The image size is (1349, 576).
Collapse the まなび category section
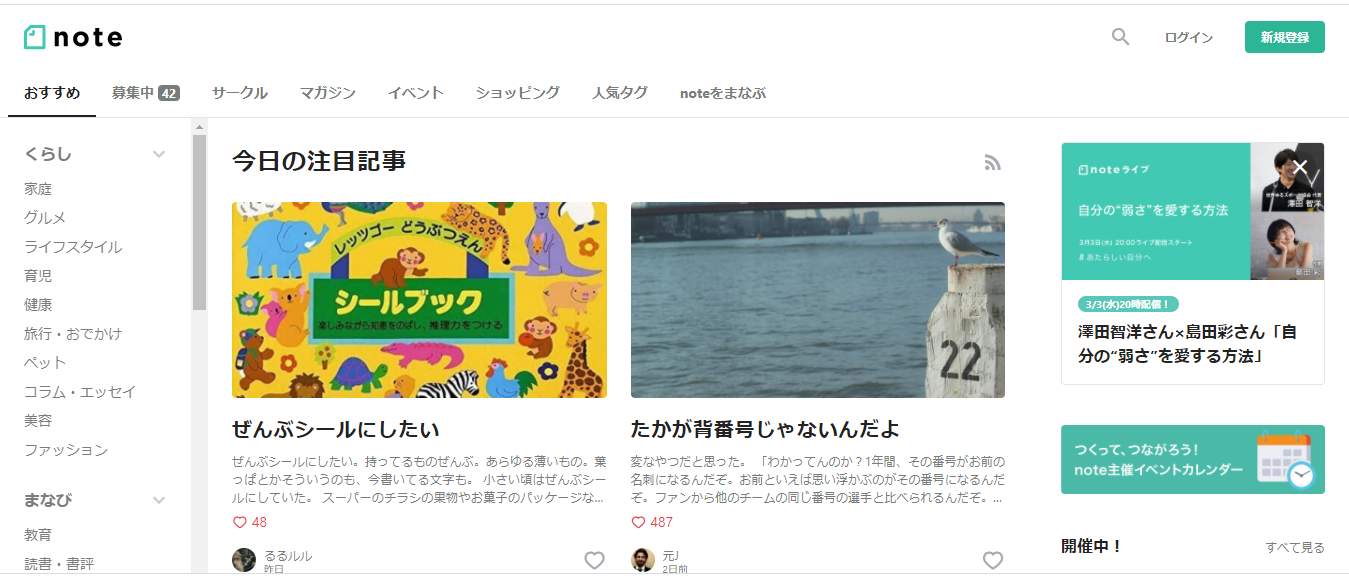pyautogui.click(x=158, y=499)
